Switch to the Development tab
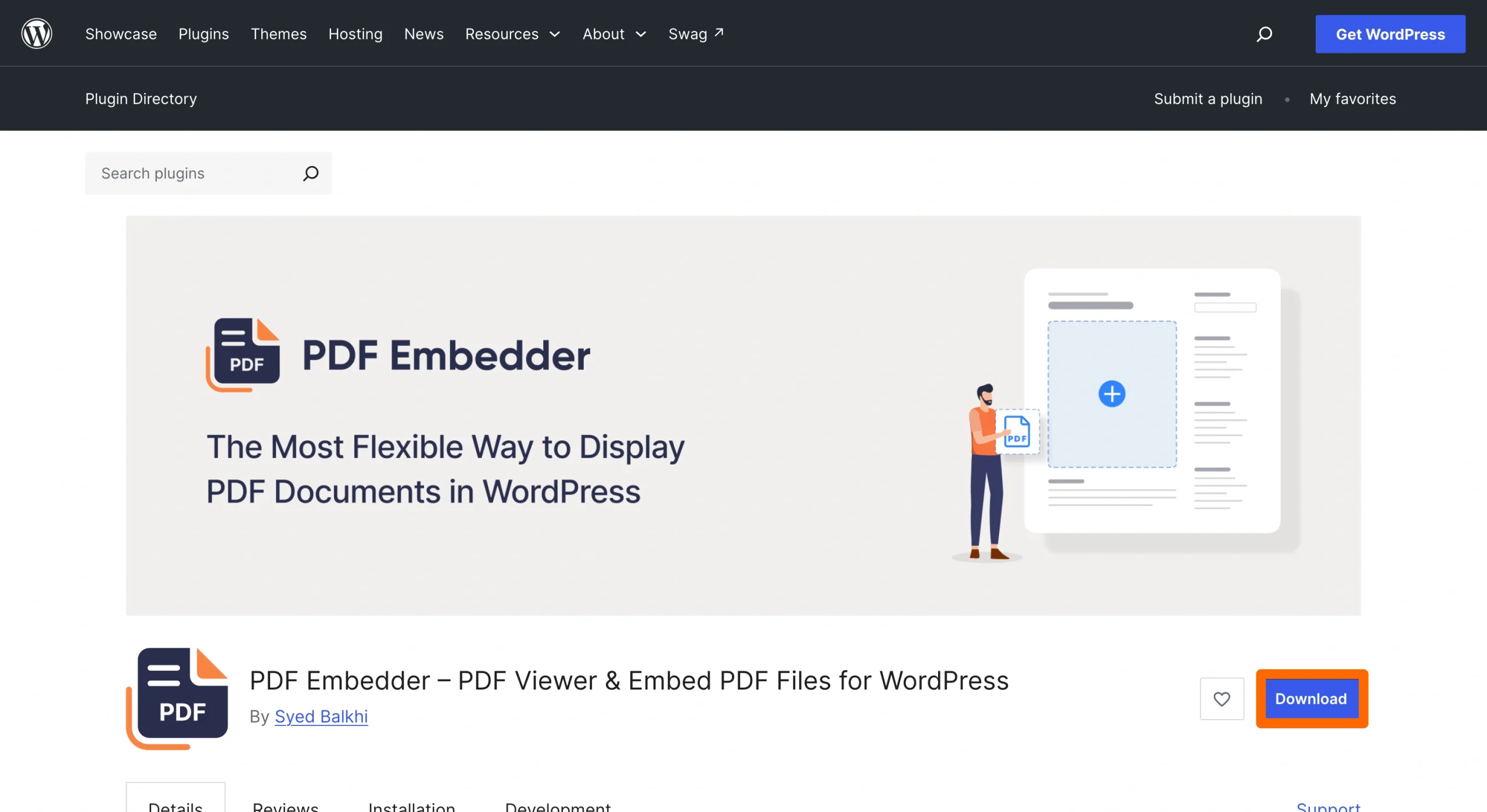The image size is (1487, 812). [558, 806]
